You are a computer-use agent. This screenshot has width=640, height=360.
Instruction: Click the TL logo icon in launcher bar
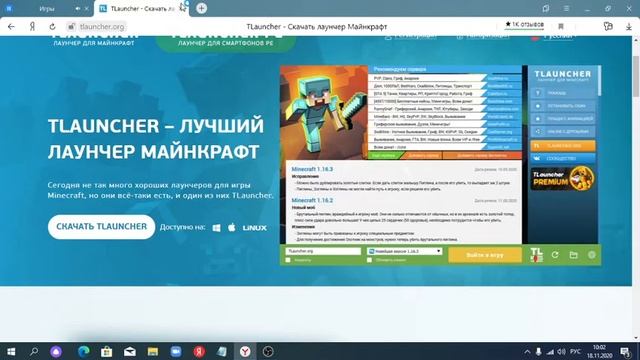(x=536, y=255)
